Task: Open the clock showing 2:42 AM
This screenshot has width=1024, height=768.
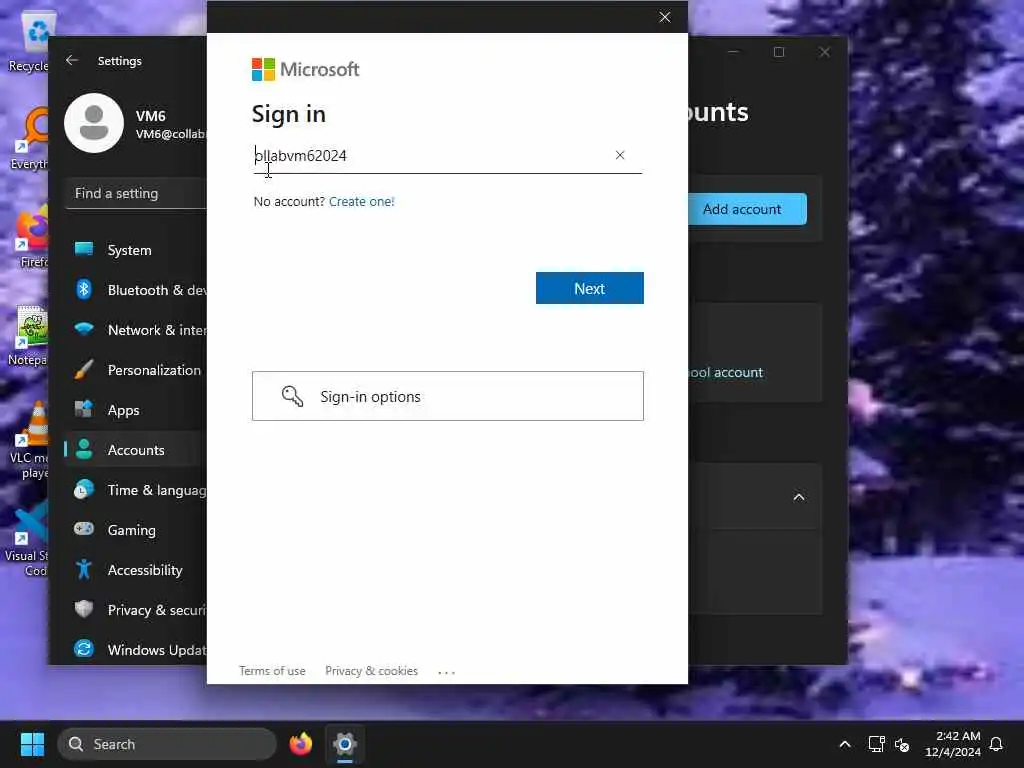Action: [953, 744]
